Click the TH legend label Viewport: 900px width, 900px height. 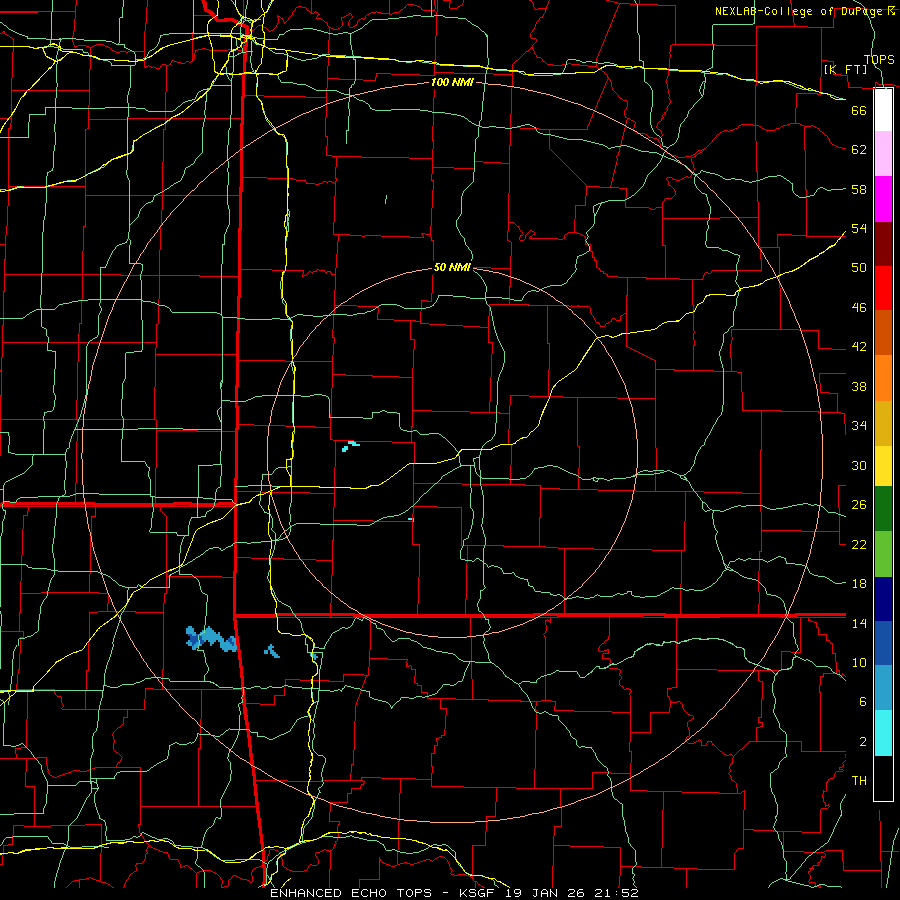pyautogui.click(x=859, y=781)
